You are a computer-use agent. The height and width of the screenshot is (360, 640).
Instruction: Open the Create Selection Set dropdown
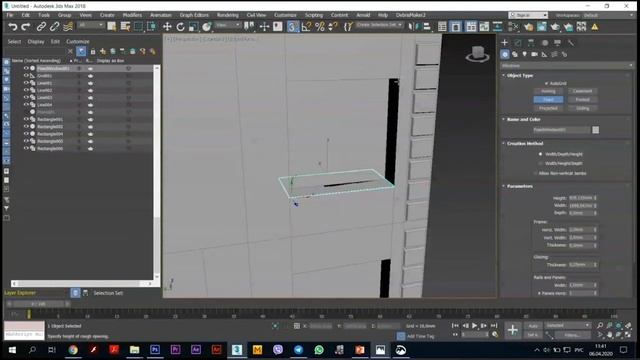379,25
